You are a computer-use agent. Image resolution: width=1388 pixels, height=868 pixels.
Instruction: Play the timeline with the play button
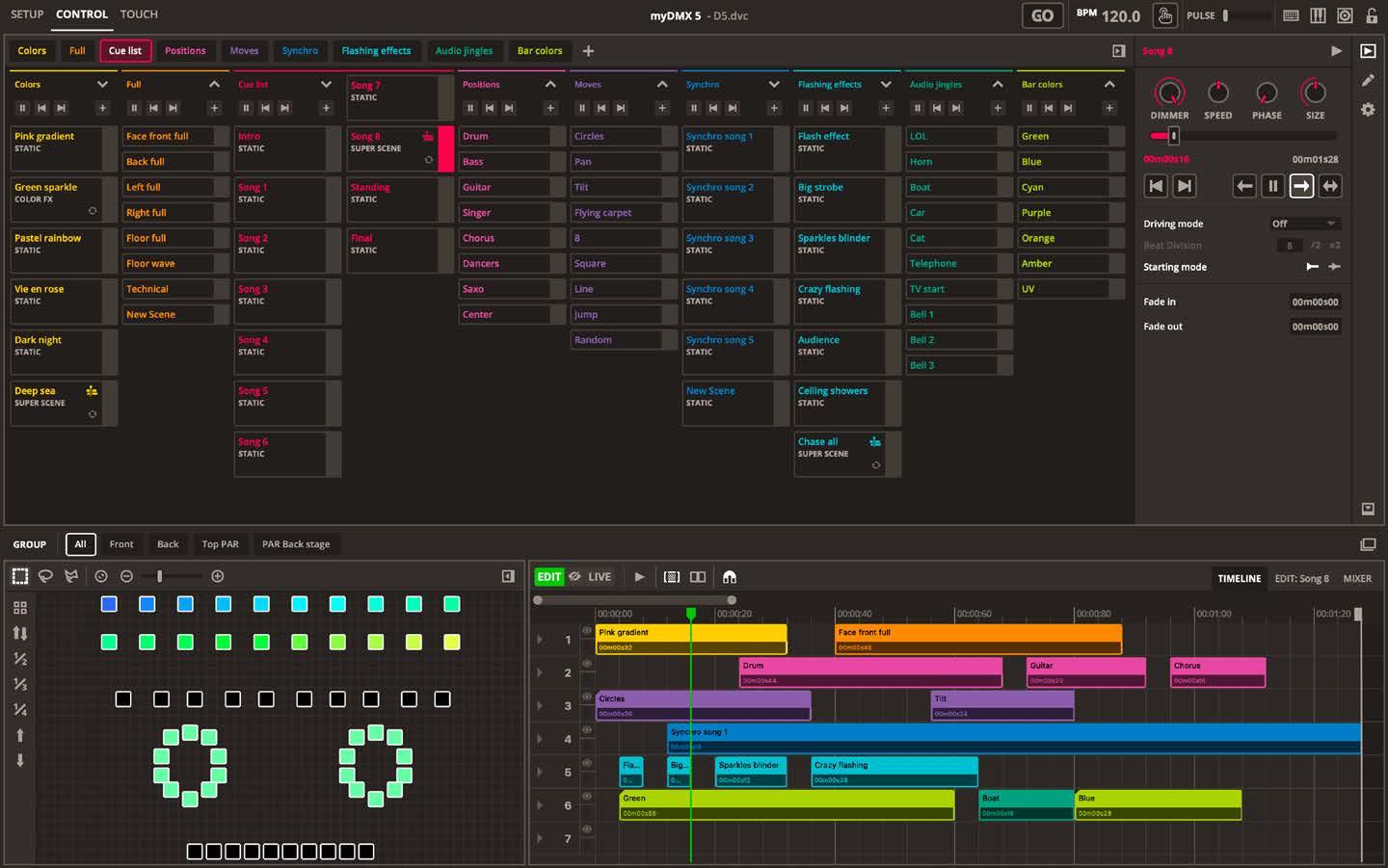point(639,577)
